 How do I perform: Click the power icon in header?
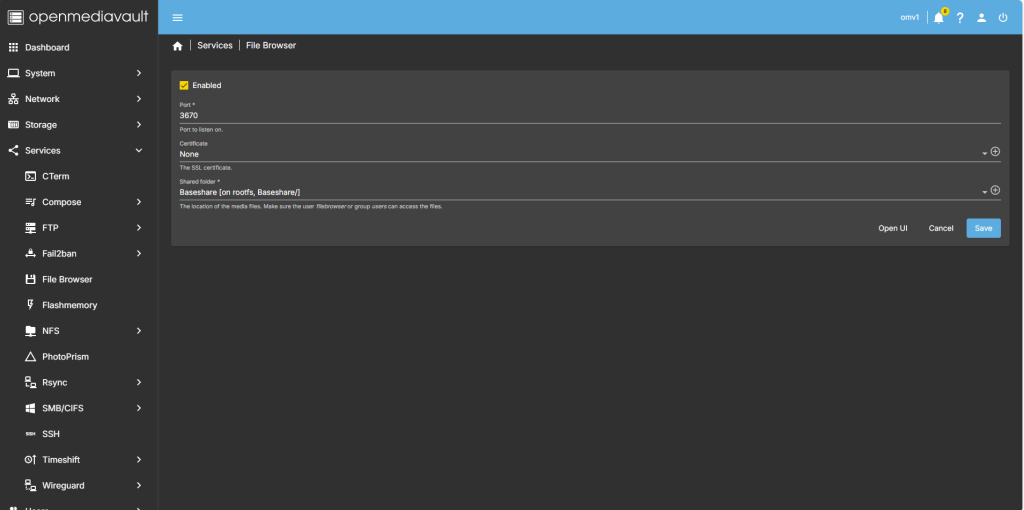click(x=1003, y=17)
